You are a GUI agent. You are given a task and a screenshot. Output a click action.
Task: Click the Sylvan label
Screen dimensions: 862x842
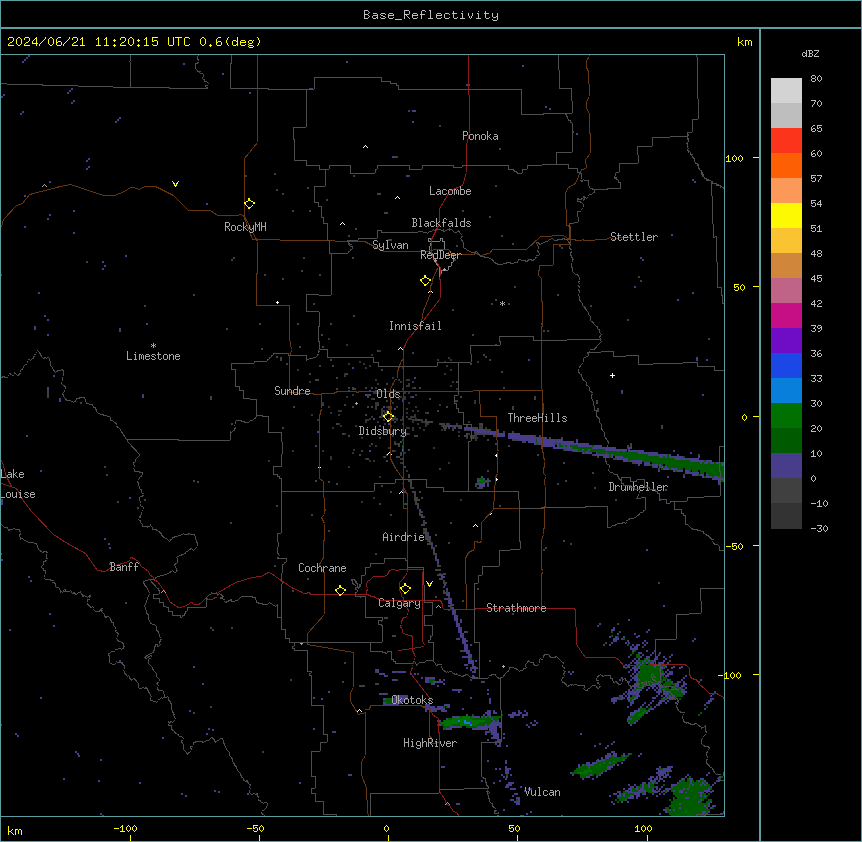coord(390,245)
